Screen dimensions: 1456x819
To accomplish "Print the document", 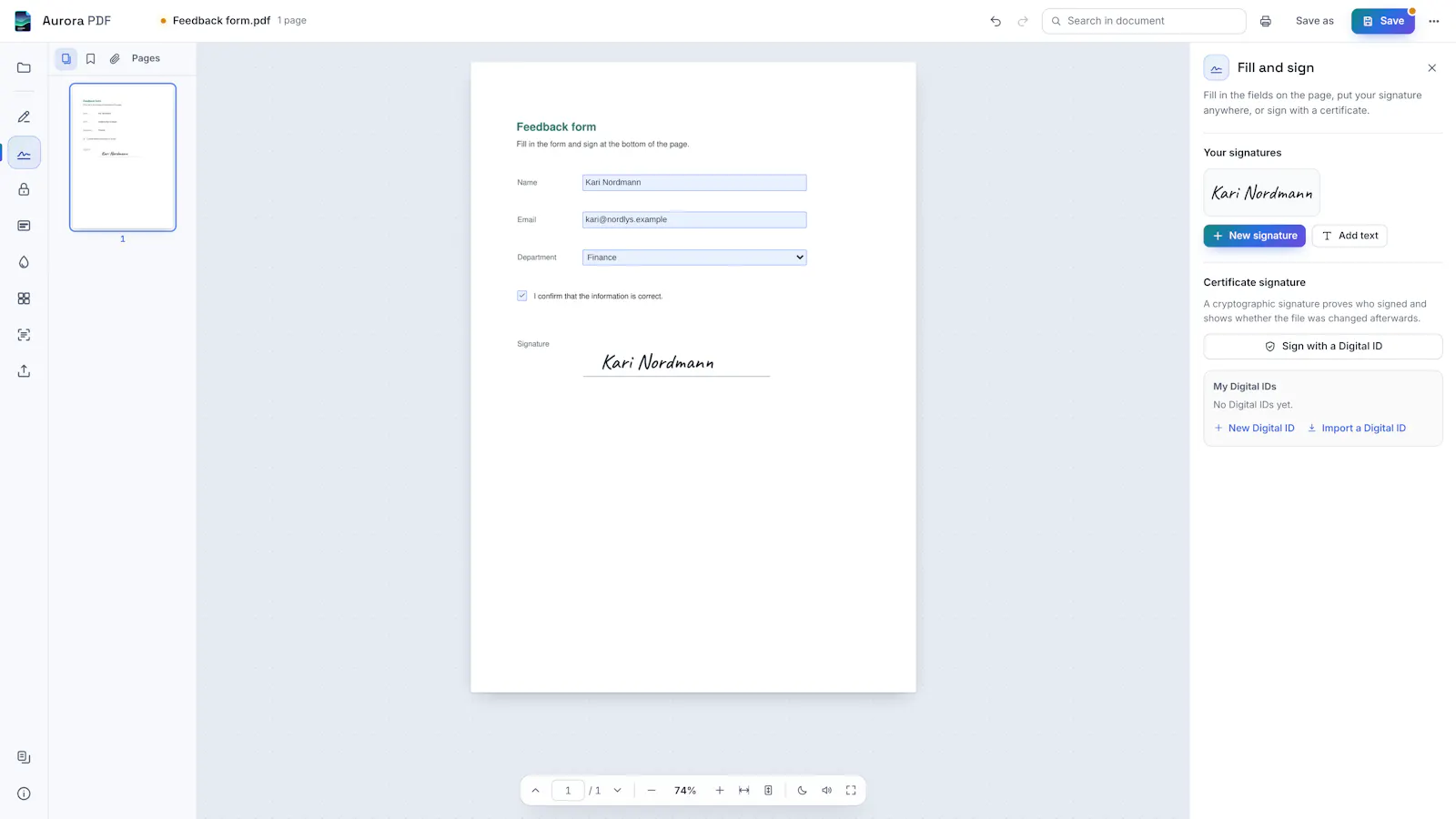I will (1265, 21).
